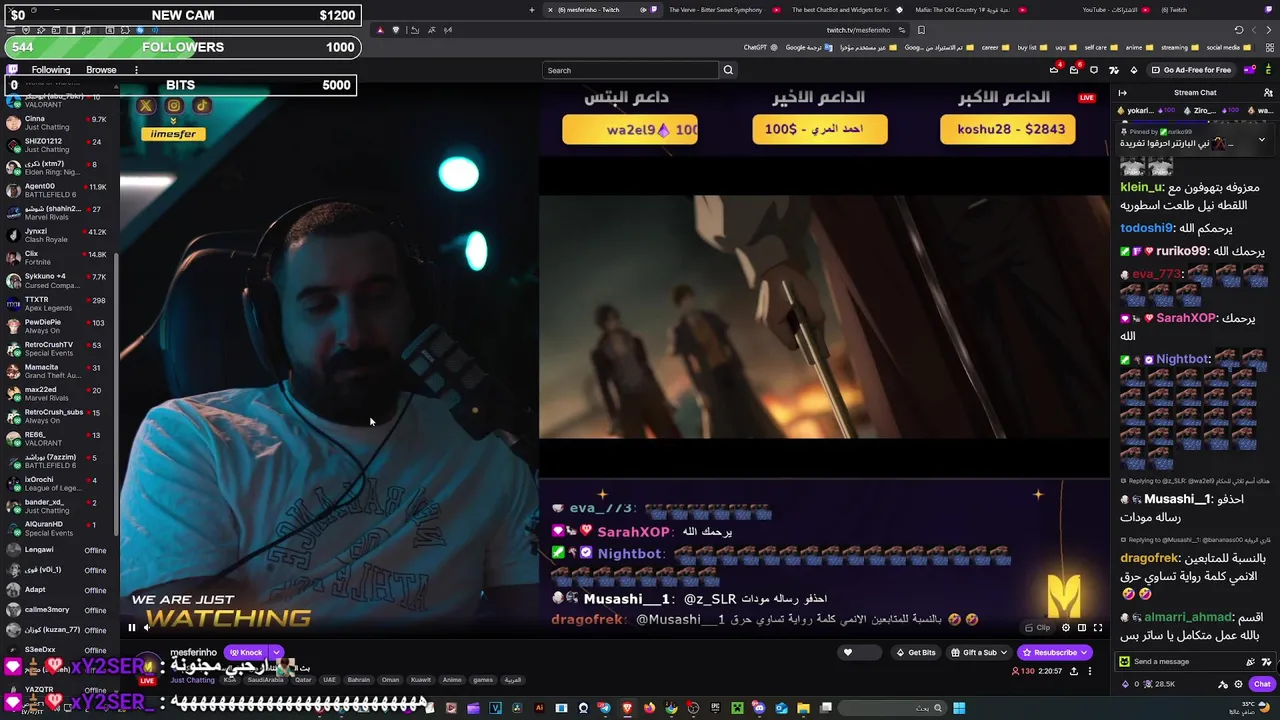The image size is (1280, 720).
Task: Close the mesferinho Twitch tab
Action: 550,10
